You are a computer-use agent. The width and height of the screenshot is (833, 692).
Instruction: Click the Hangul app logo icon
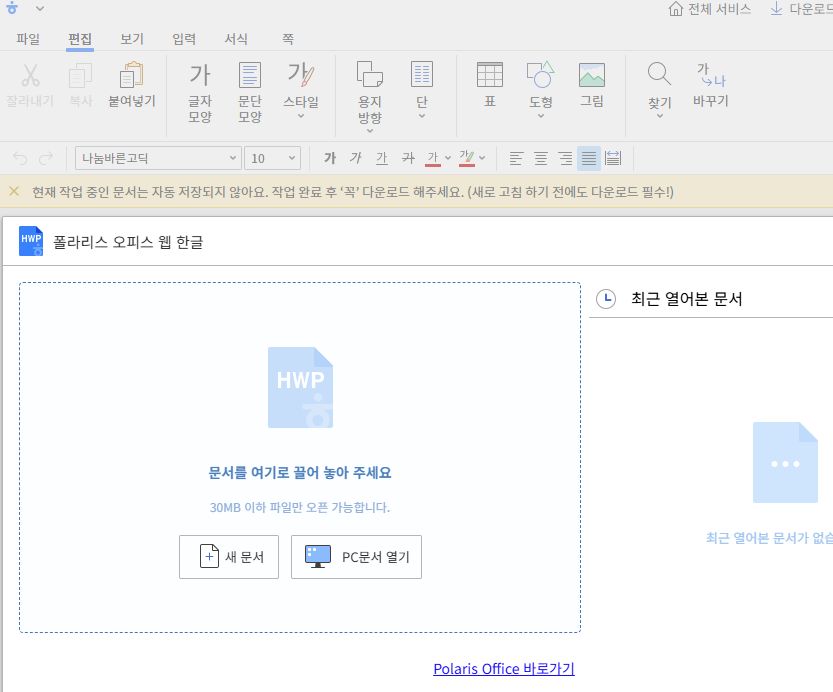12,8
